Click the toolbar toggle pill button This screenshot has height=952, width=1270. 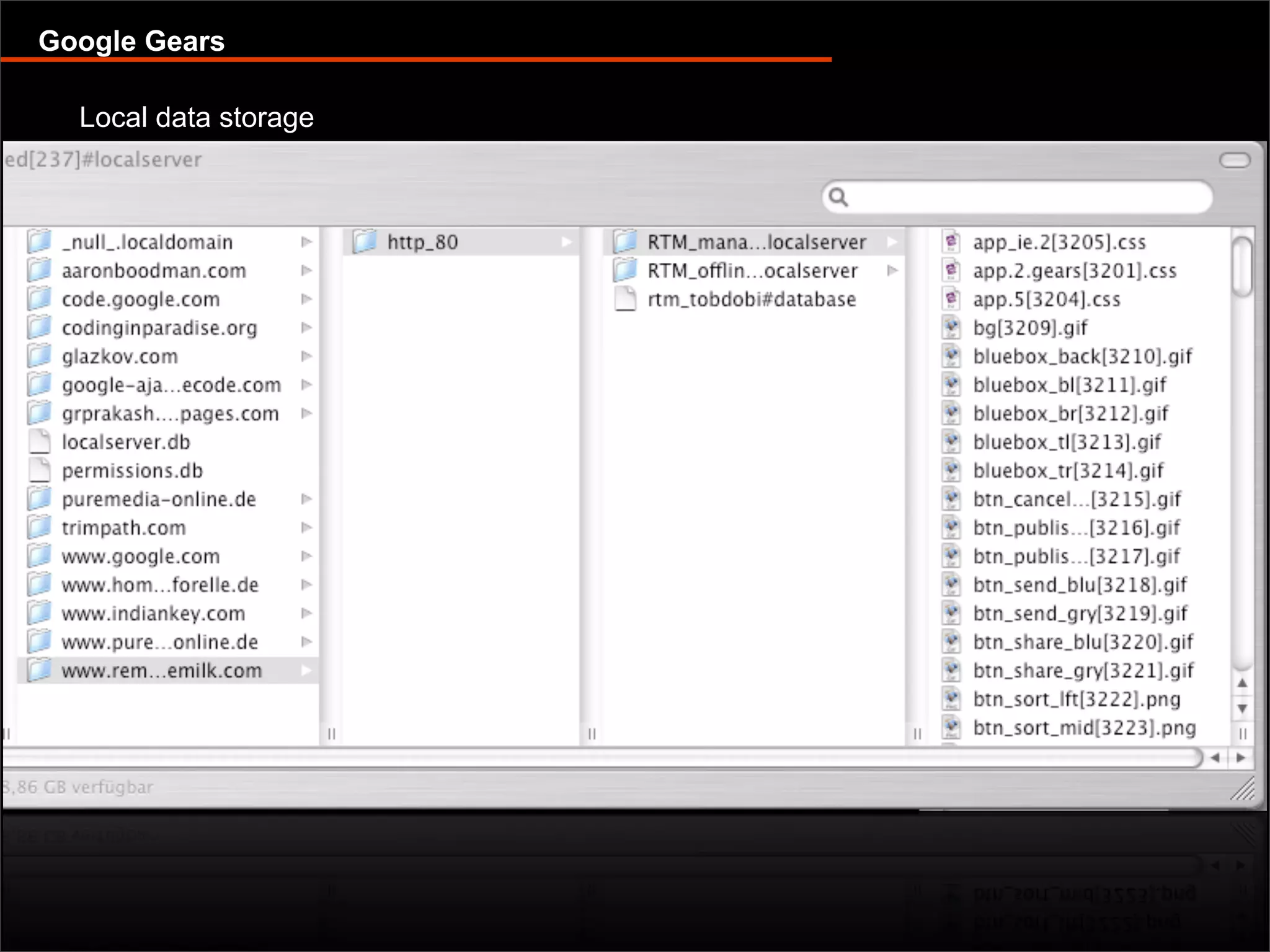tap(1235, 161)
